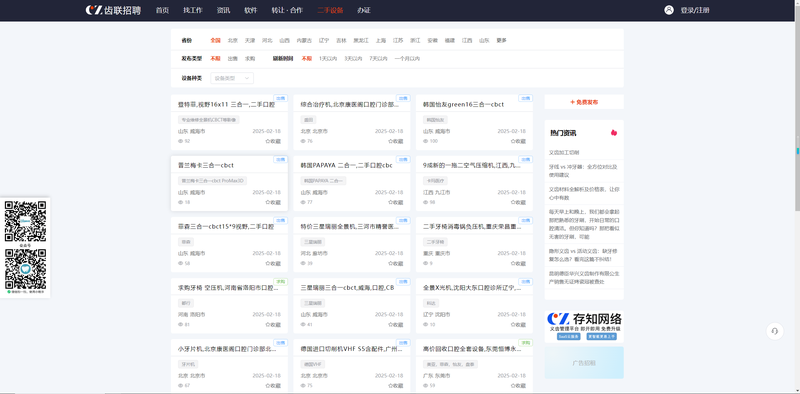800x394 pixels.
Task: Filter listings by 上海 province
Action: coord(381,40)
